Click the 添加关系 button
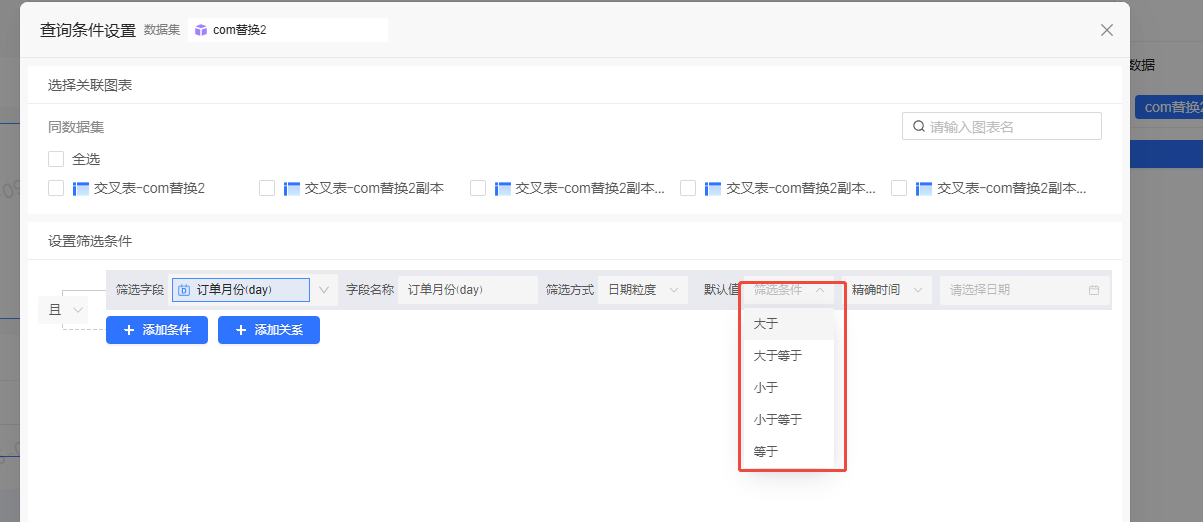Screen dimensions: 1203x522 tap(269, 330)
